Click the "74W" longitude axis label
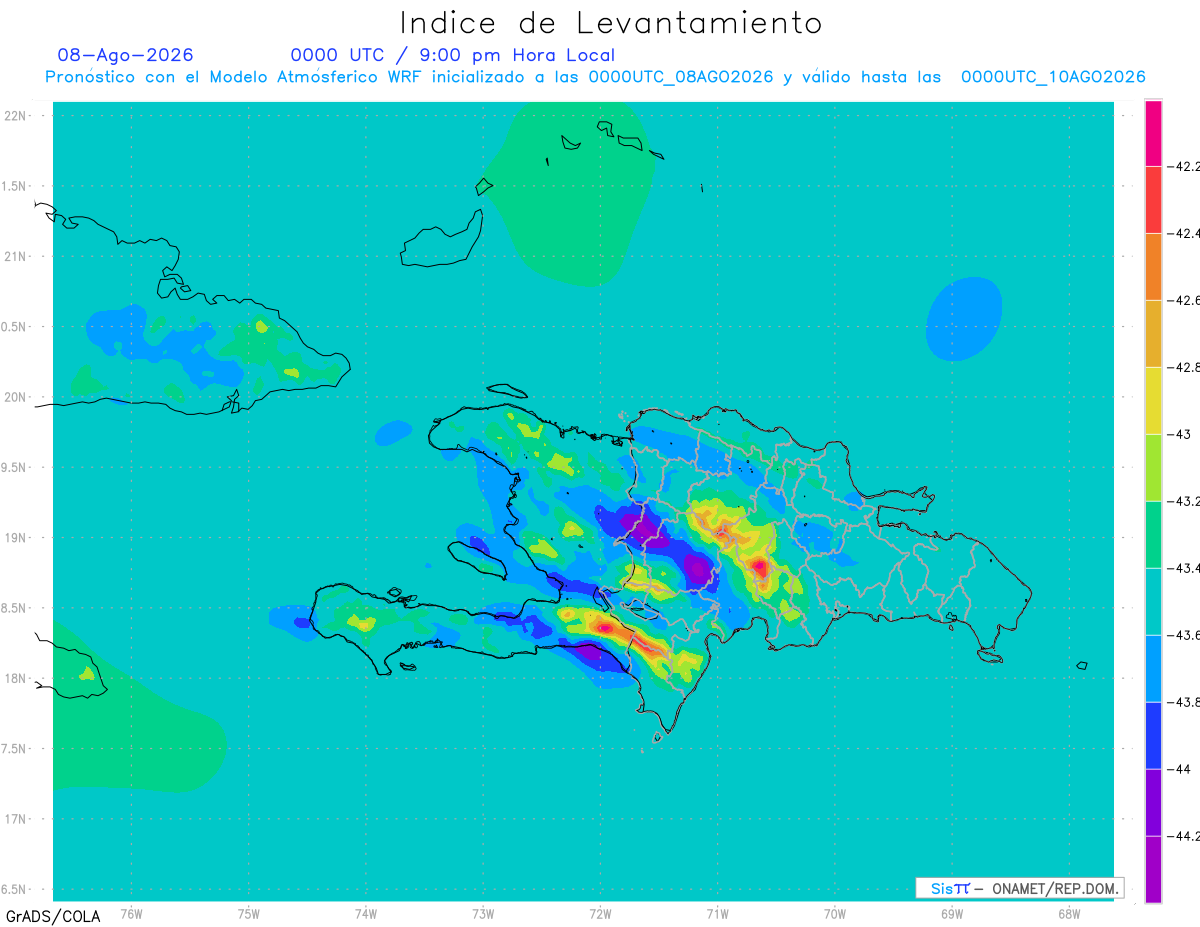 366,913
